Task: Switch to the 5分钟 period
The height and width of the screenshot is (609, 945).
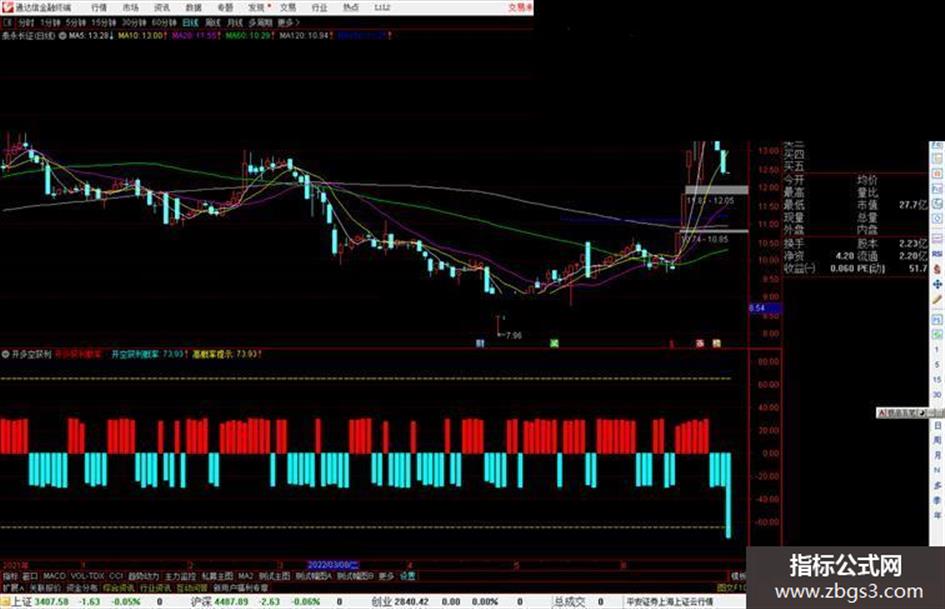Action: tap(76, 22)
